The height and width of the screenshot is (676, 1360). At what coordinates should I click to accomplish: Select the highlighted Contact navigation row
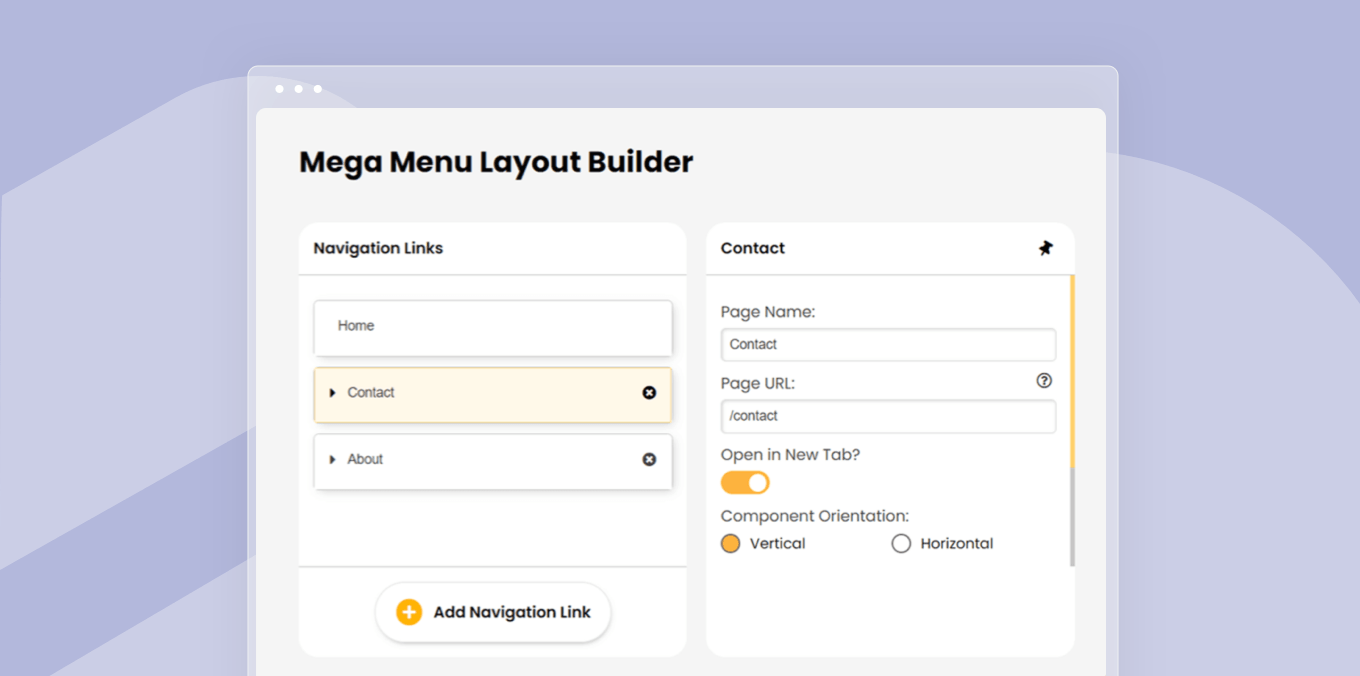pos(492,394)
